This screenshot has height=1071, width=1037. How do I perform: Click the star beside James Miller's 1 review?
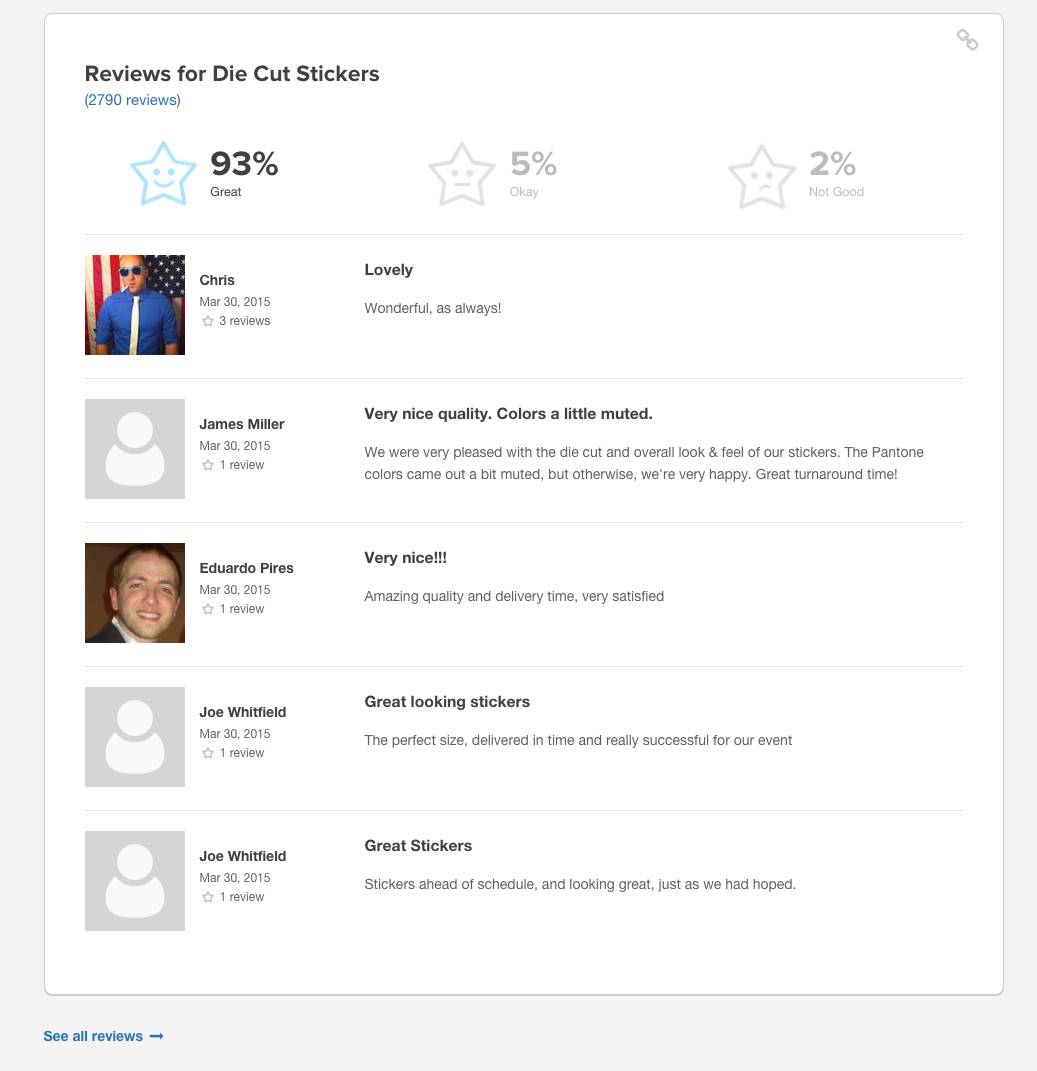point(208,465)
